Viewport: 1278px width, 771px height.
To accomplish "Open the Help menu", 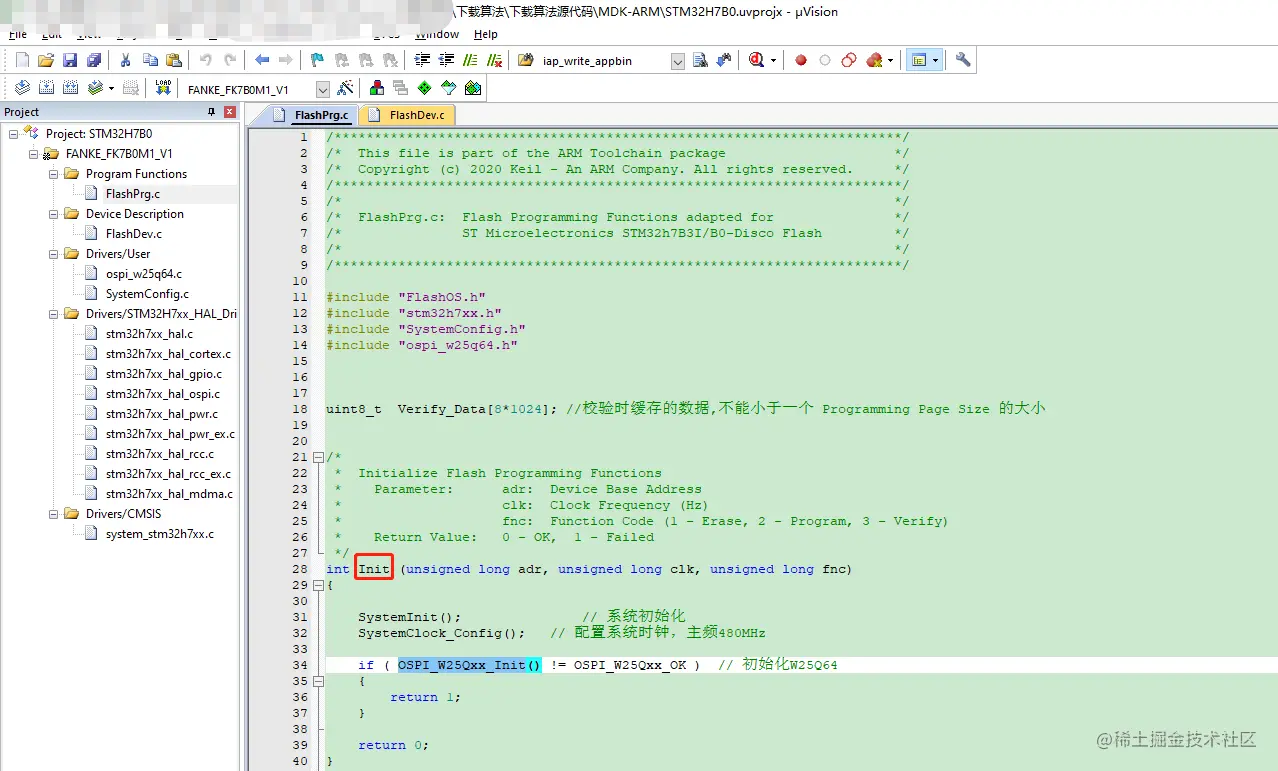I will tap(486, 34).
